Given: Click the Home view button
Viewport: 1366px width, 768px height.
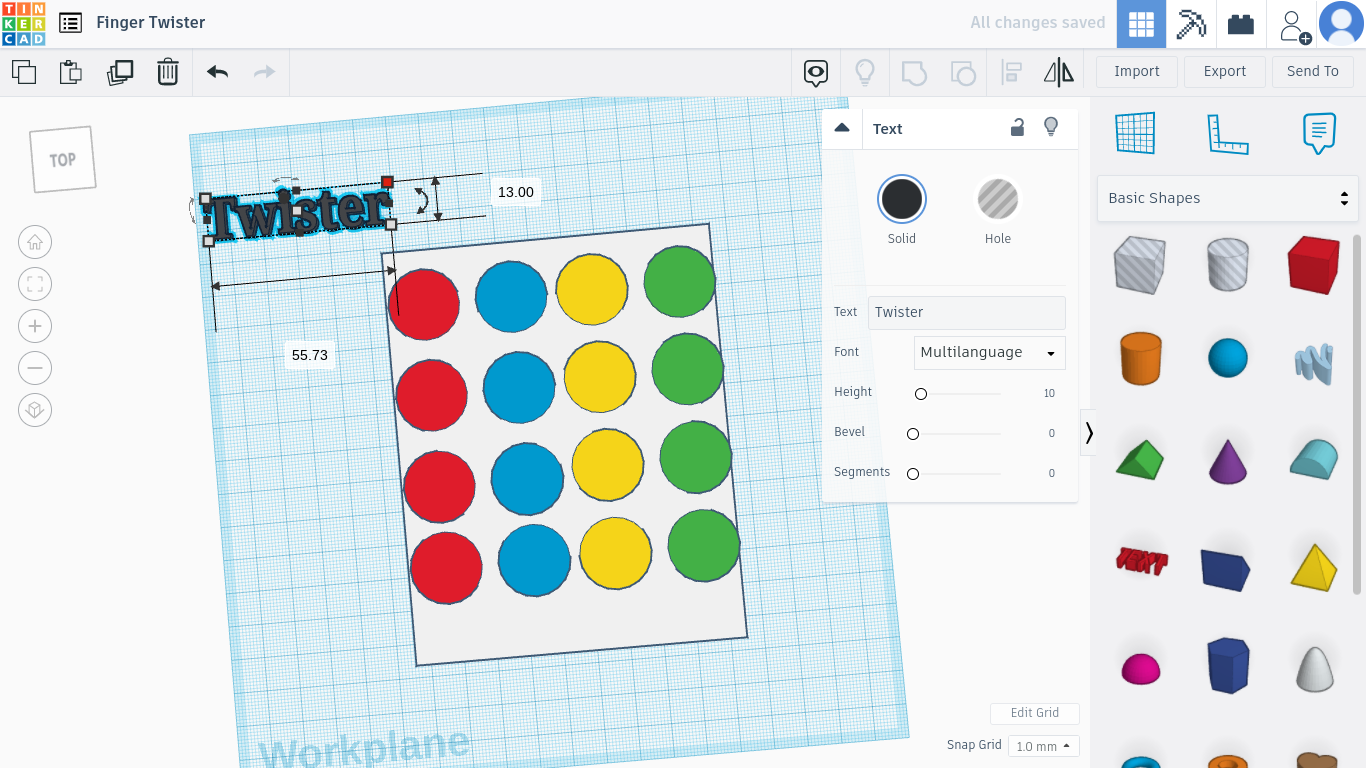Looking at the screenshot, I should pos(35,242).
